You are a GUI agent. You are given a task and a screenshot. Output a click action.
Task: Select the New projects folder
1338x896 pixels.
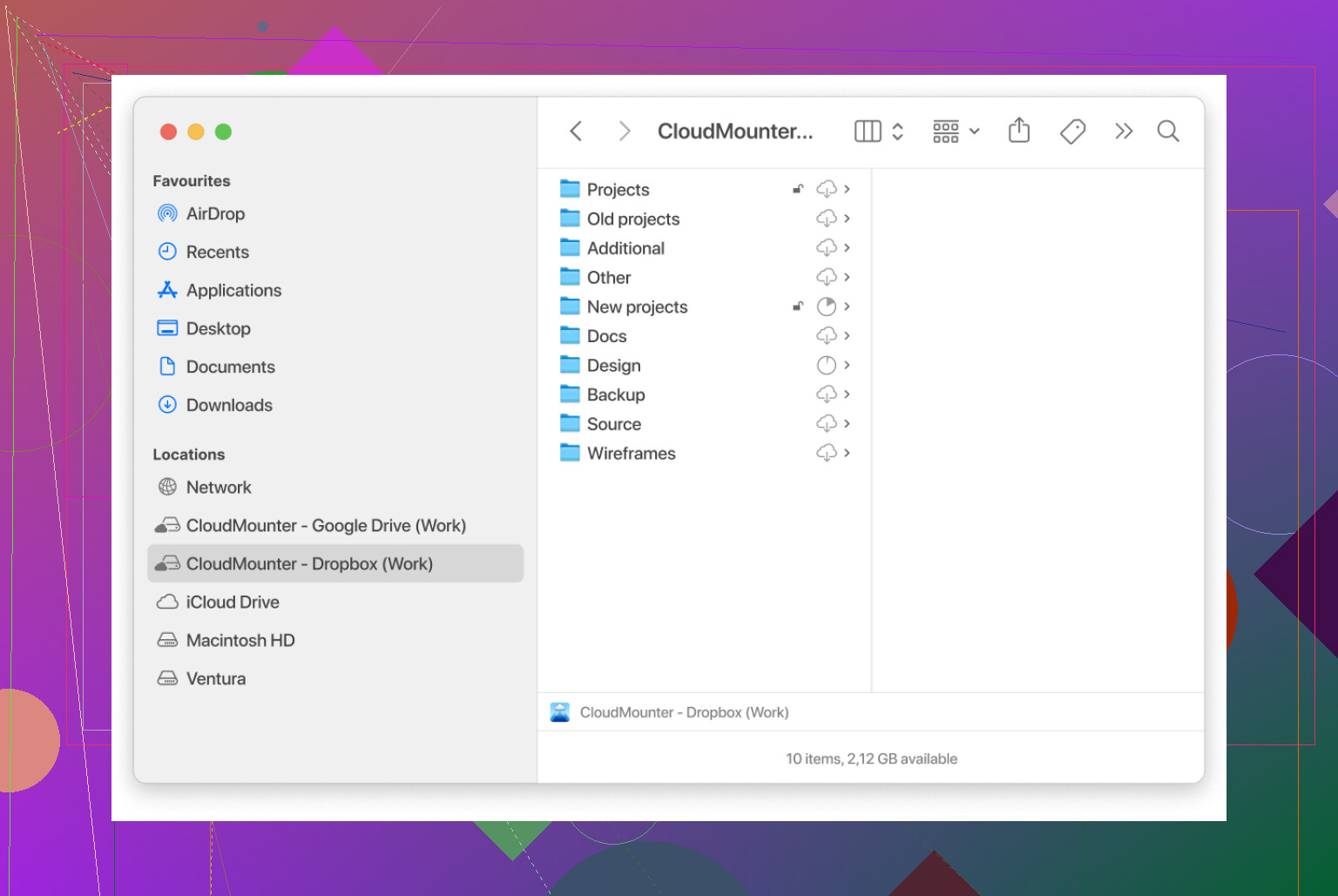click(x=704, y=307)
